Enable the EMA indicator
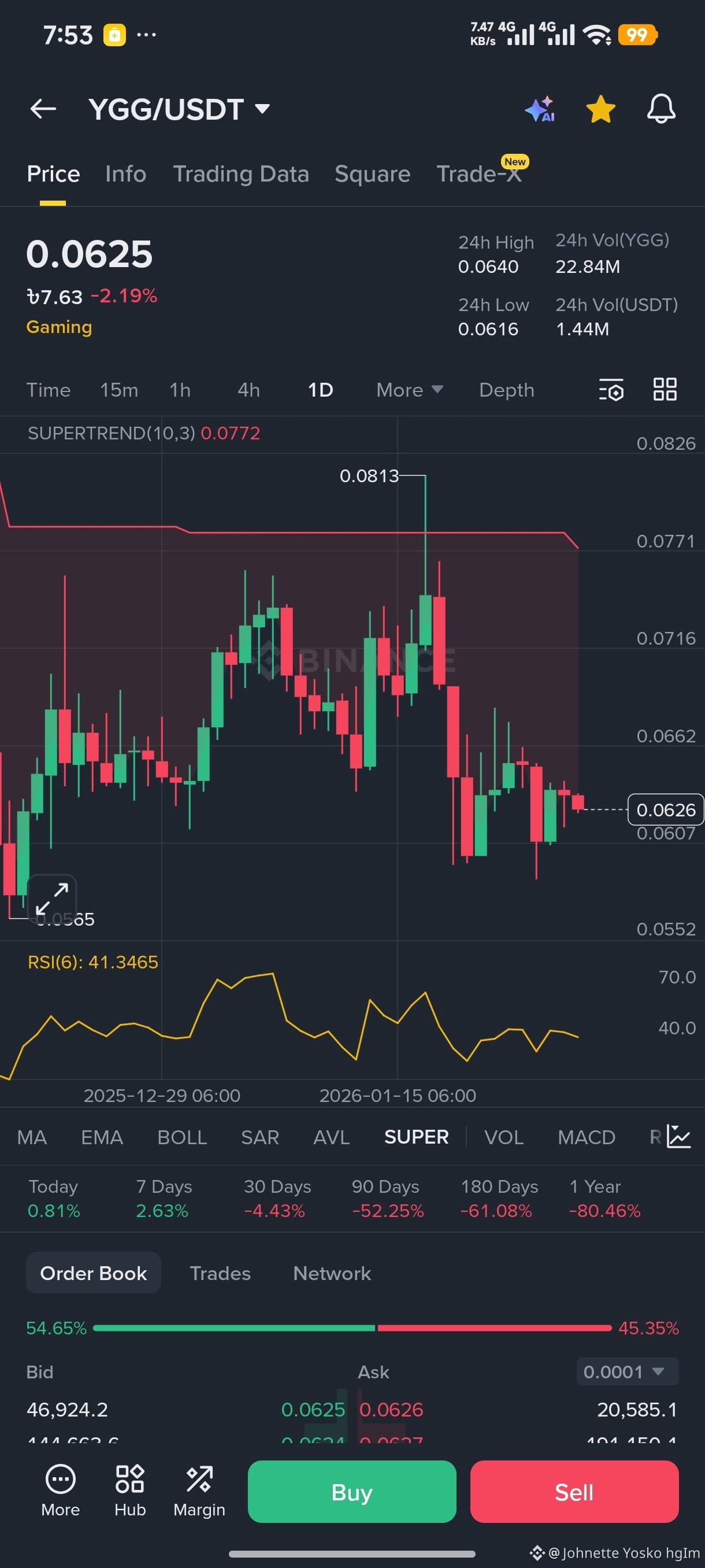The width and height of the screenshot is (705, 1568). (102, 1137)
